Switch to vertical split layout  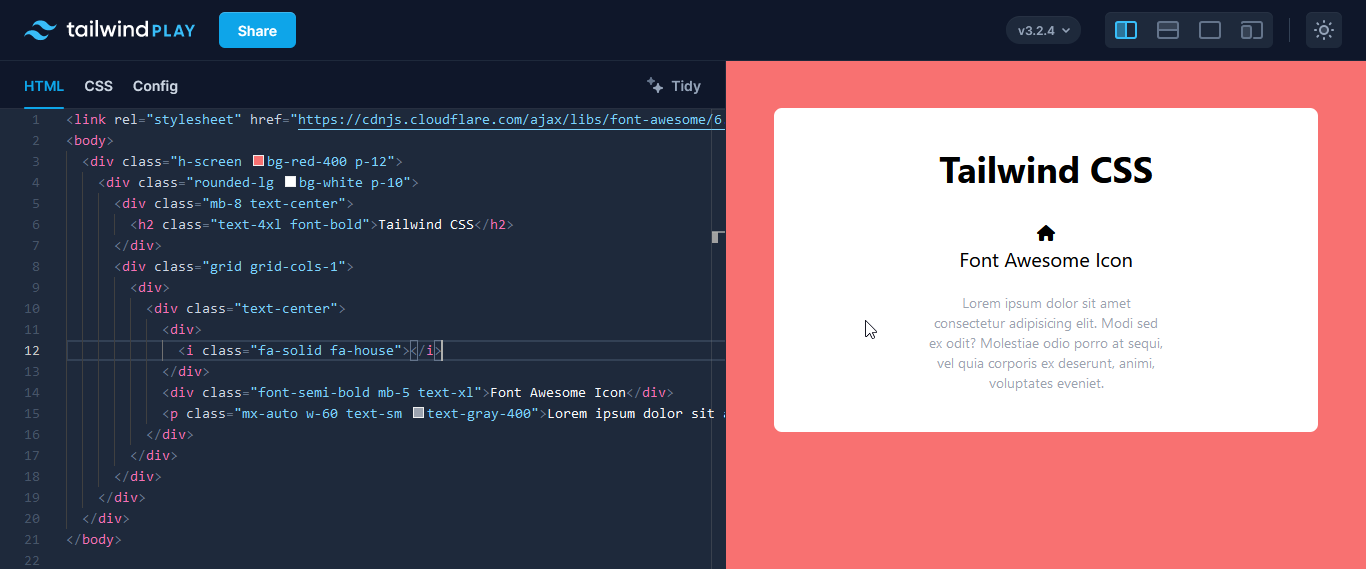(x=1126, y=30)
